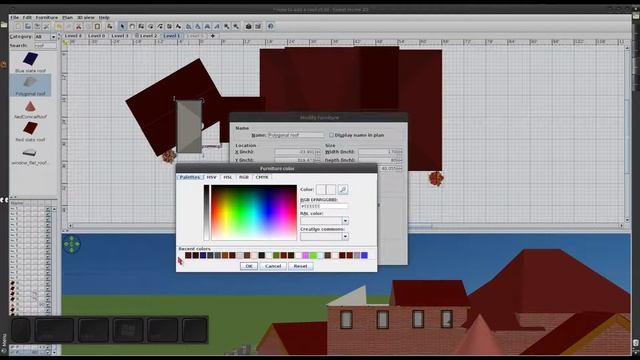
Task: Switch to the Level 2 tab
Action: pyautogui.click(x=146, y=36)
